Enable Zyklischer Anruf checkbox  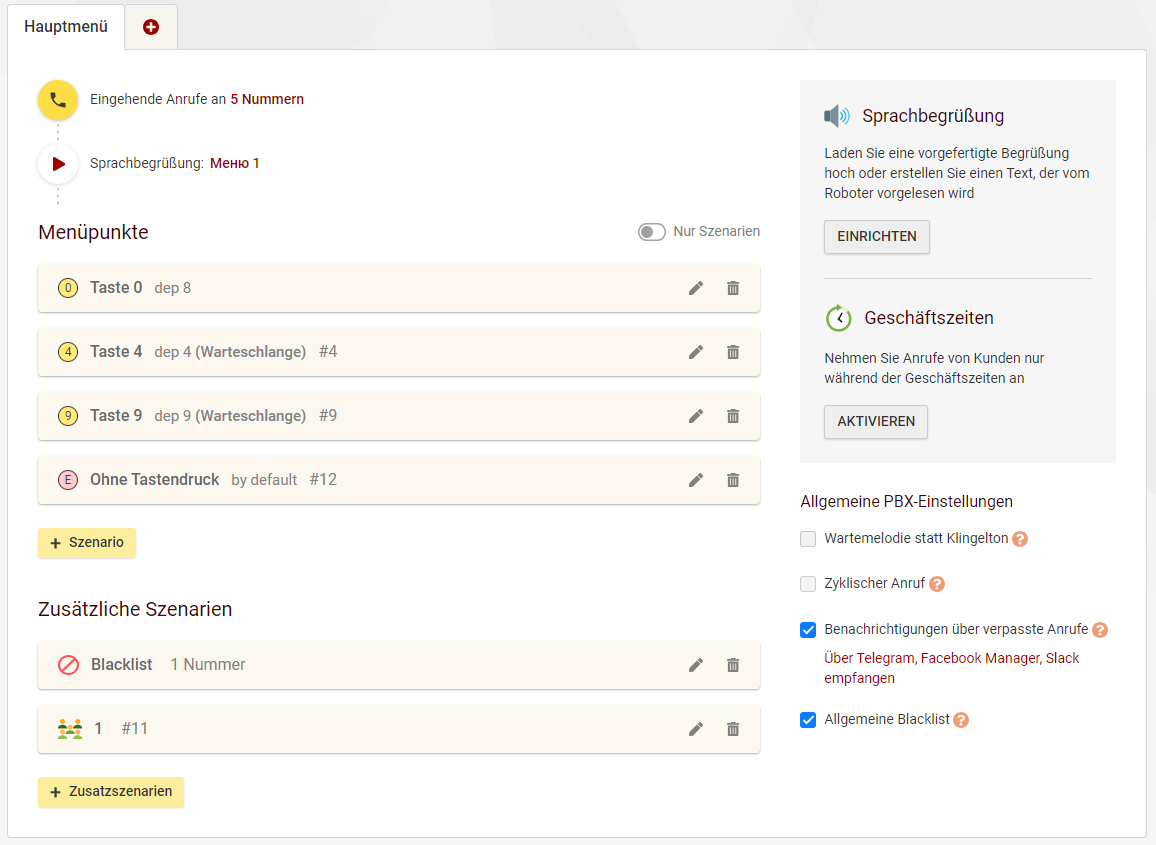coord(808,584)
